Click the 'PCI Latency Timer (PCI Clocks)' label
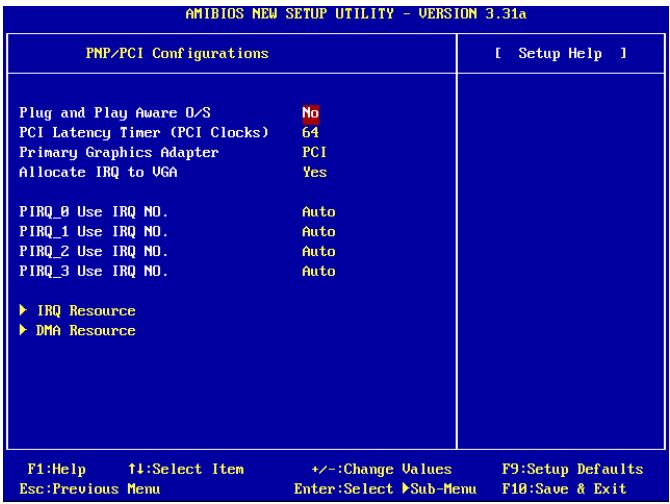This screenshot has height=504, width=670. tap(144, 133)
